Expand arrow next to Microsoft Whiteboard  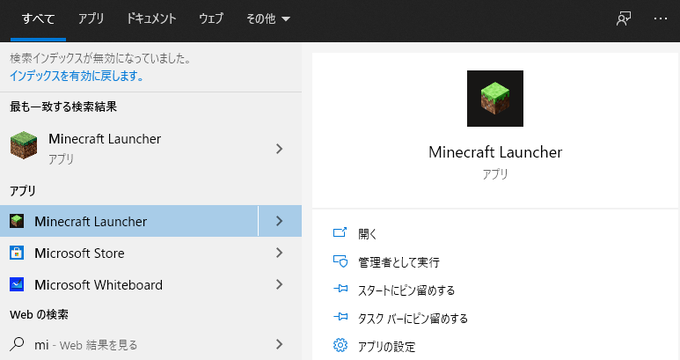[279, 285]
